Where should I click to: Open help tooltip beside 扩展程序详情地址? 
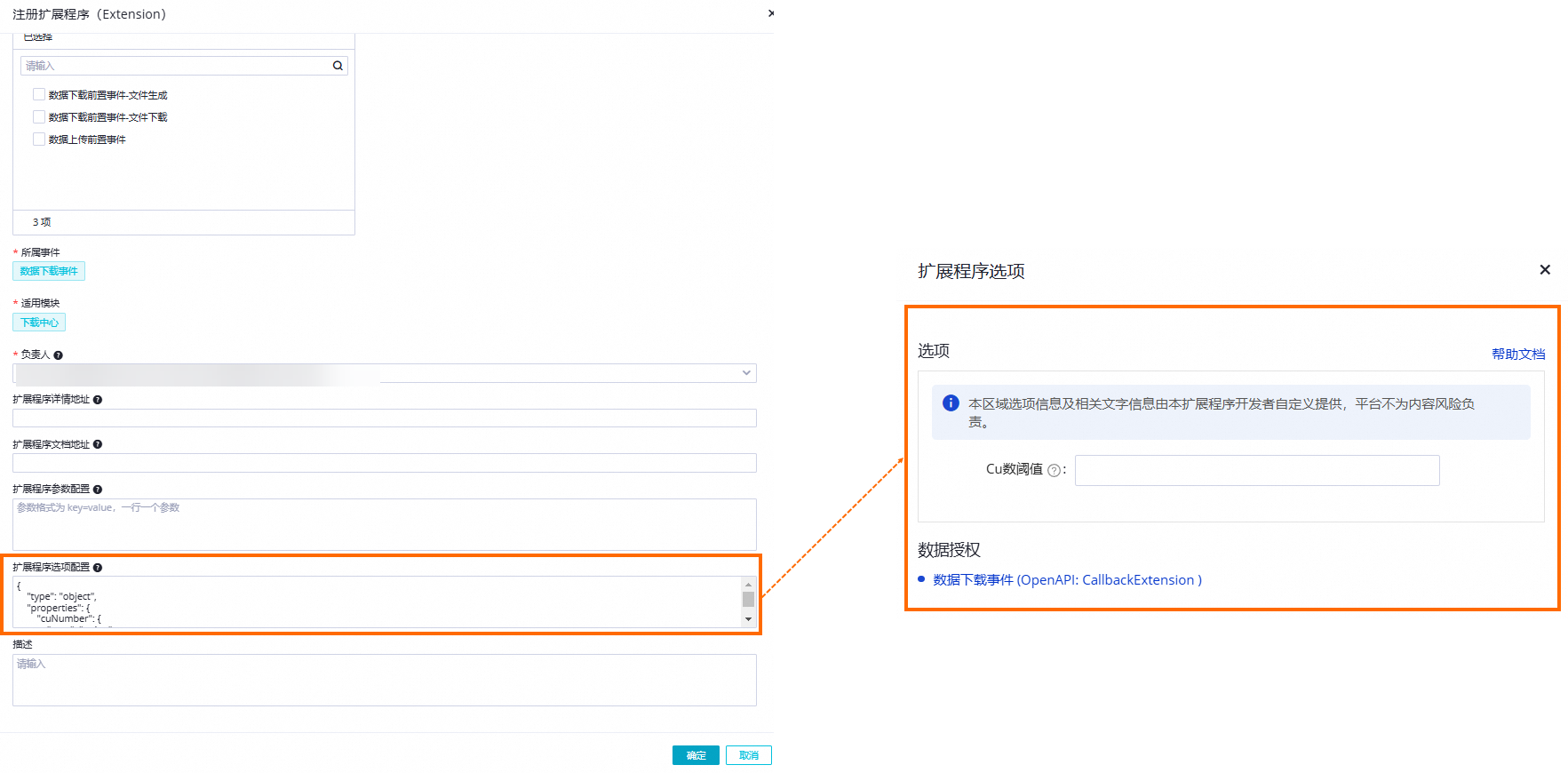pos(98,400)
